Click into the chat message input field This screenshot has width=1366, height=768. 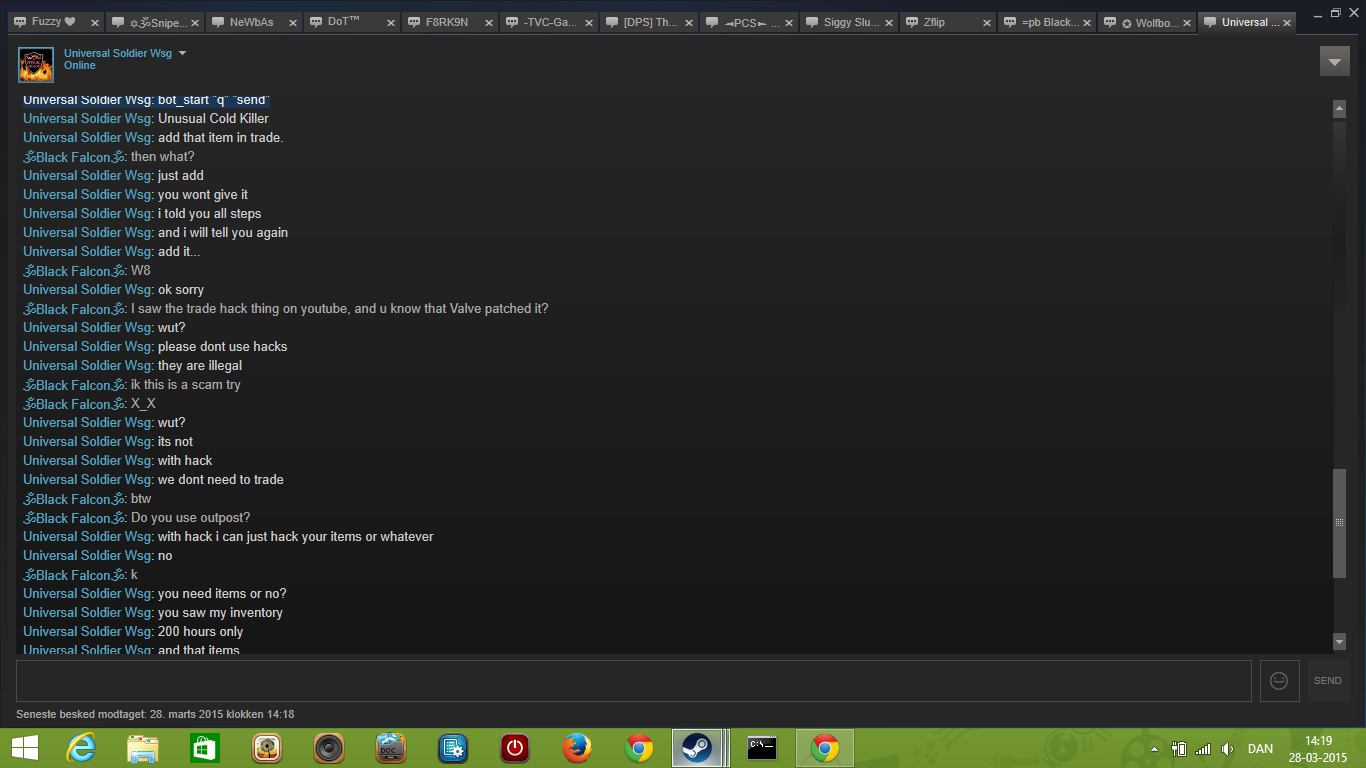633,680
